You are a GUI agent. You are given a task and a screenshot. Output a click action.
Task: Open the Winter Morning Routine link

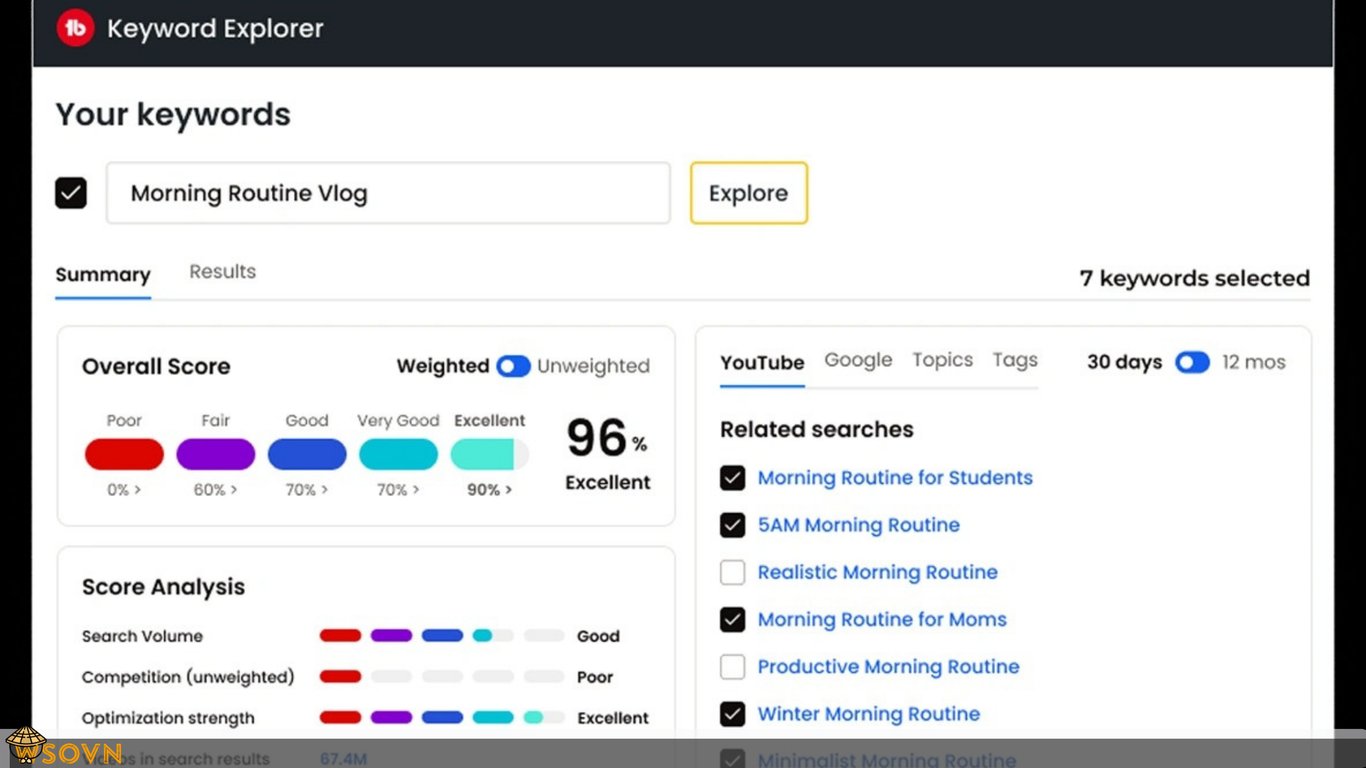[868, 714]
